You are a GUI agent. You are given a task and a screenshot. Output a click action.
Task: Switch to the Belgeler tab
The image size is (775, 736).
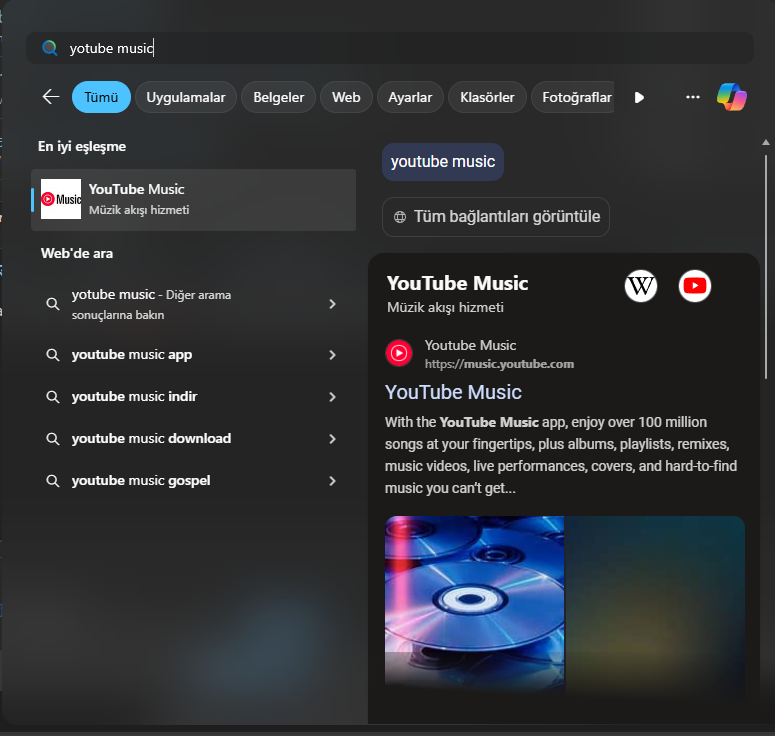tap(279, 97)
